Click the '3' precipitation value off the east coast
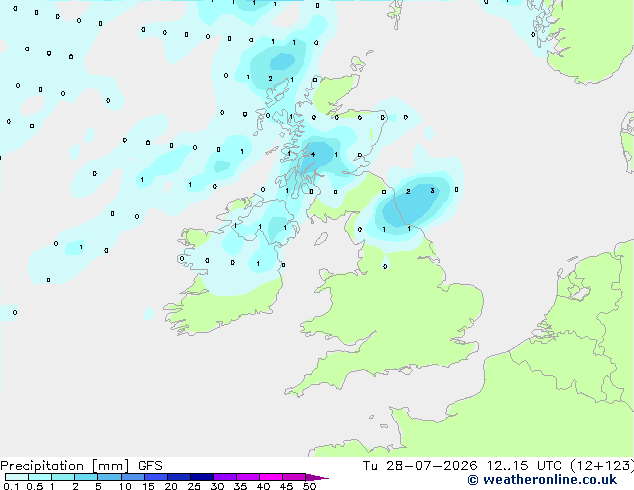The image size is (634, 490). pyautogui.click(x=432, y=190)
